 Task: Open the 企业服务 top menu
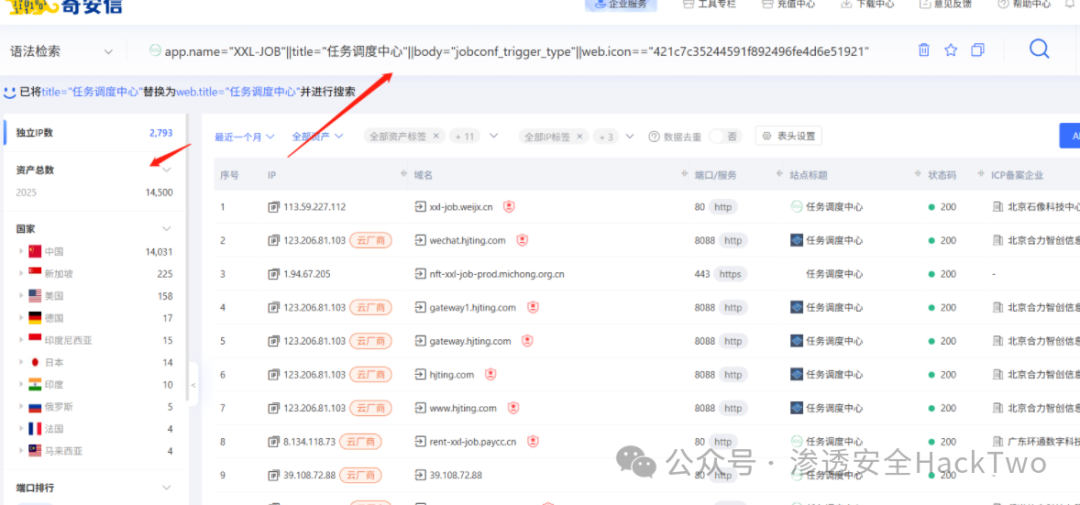coord(621,4)
